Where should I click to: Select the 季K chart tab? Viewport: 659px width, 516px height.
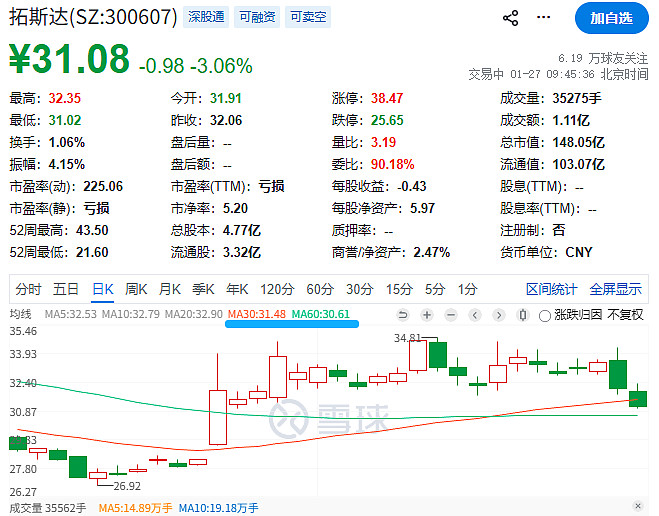[x=203, y=289]
